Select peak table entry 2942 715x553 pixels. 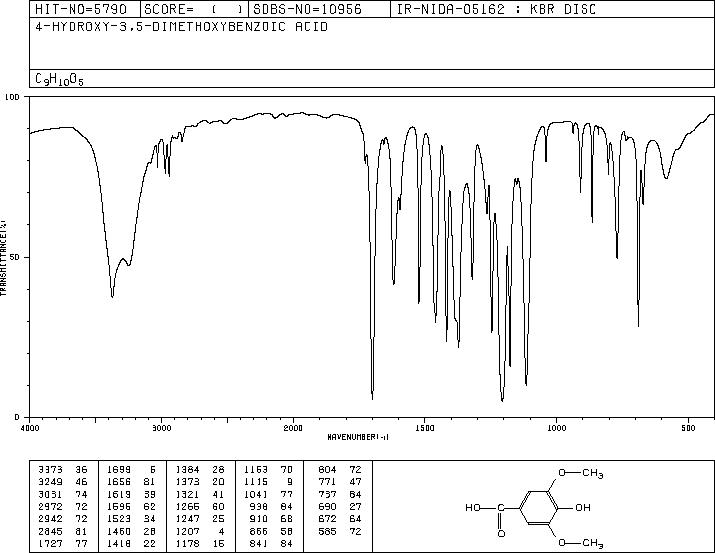62,519
